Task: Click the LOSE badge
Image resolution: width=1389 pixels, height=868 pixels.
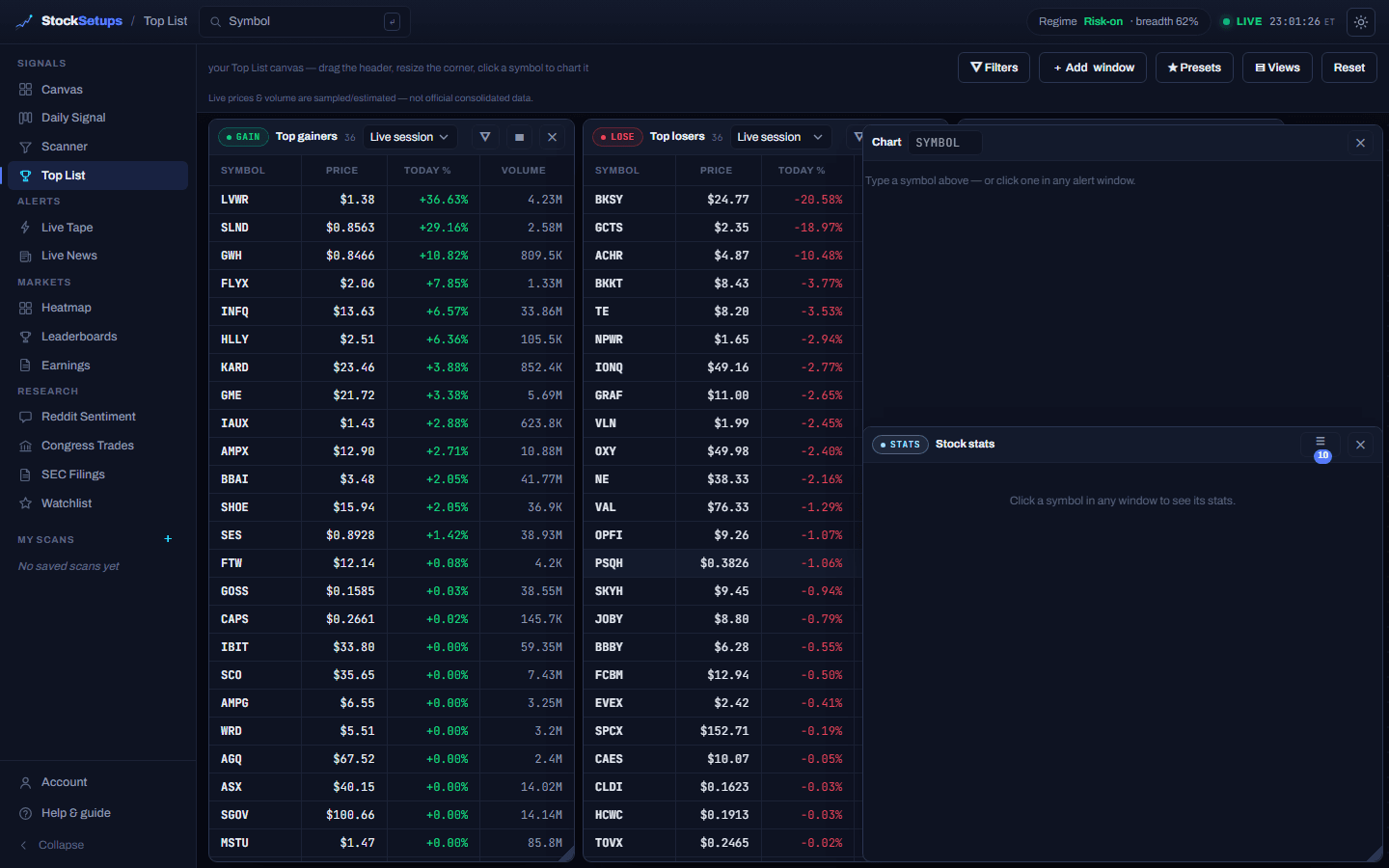Action: [617, 137]
